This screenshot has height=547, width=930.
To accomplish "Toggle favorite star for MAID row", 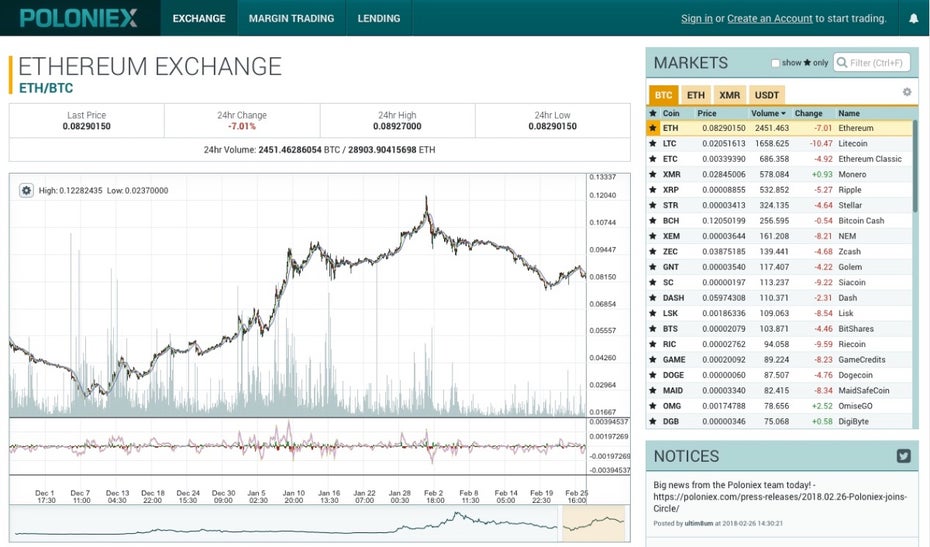I will [653, 390].
